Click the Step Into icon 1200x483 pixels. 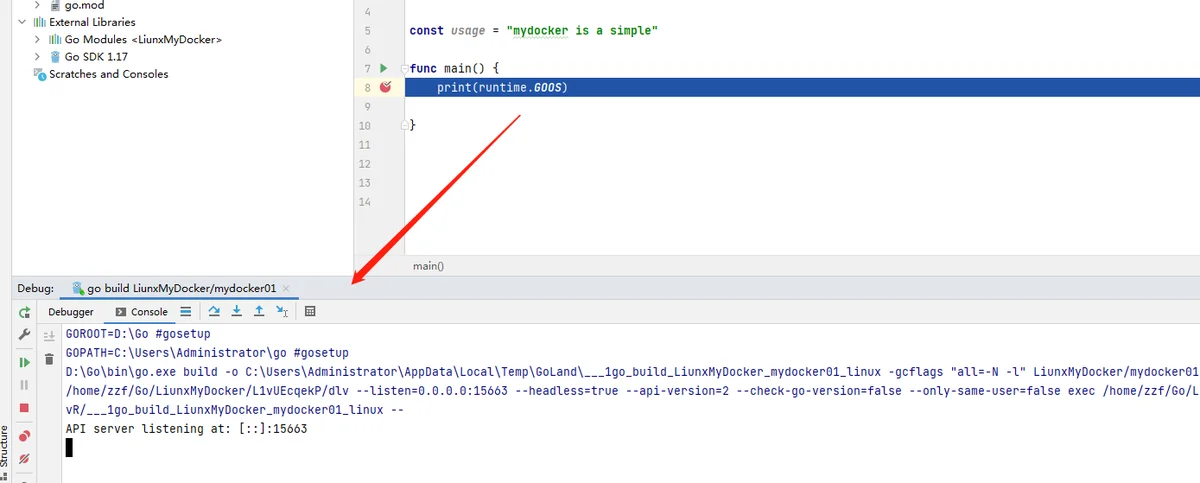[x=236, y=312]
